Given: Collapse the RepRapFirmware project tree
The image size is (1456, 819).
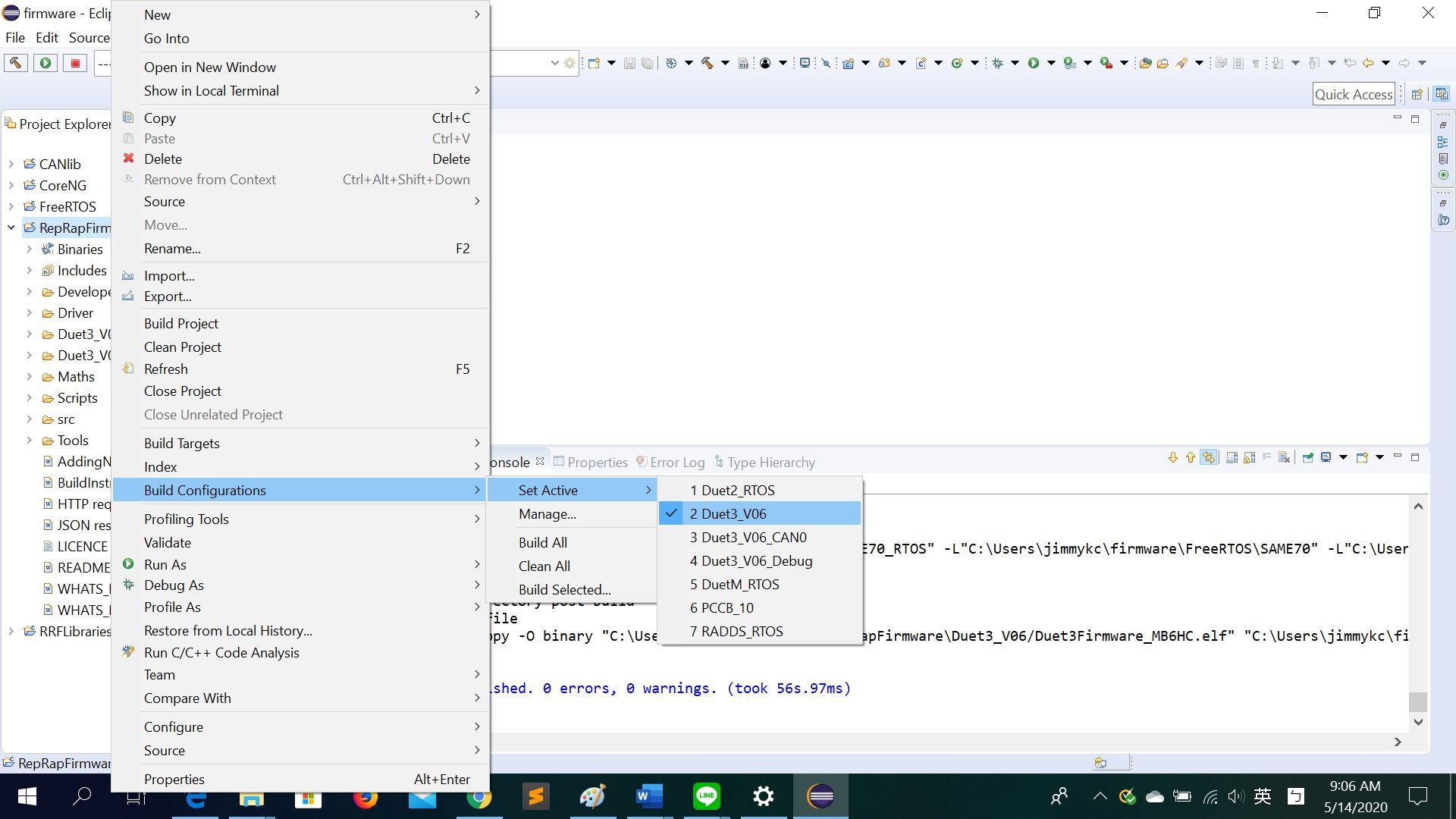Looking at the screenshot, I should click(11, 227).
